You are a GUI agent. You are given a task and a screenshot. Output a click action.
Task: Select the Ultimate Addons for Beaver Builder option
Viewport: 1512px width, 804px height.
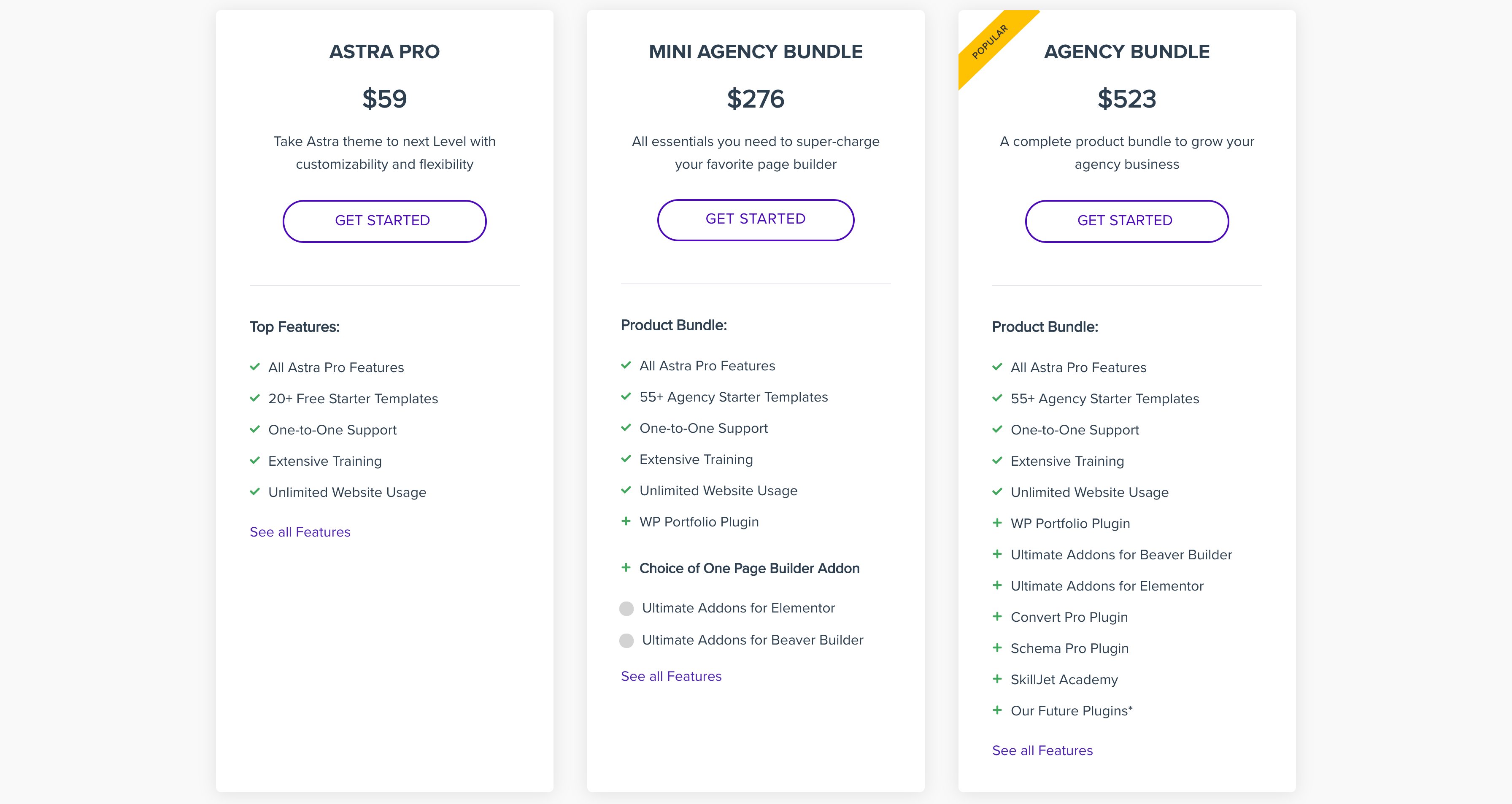pos(627,640)
